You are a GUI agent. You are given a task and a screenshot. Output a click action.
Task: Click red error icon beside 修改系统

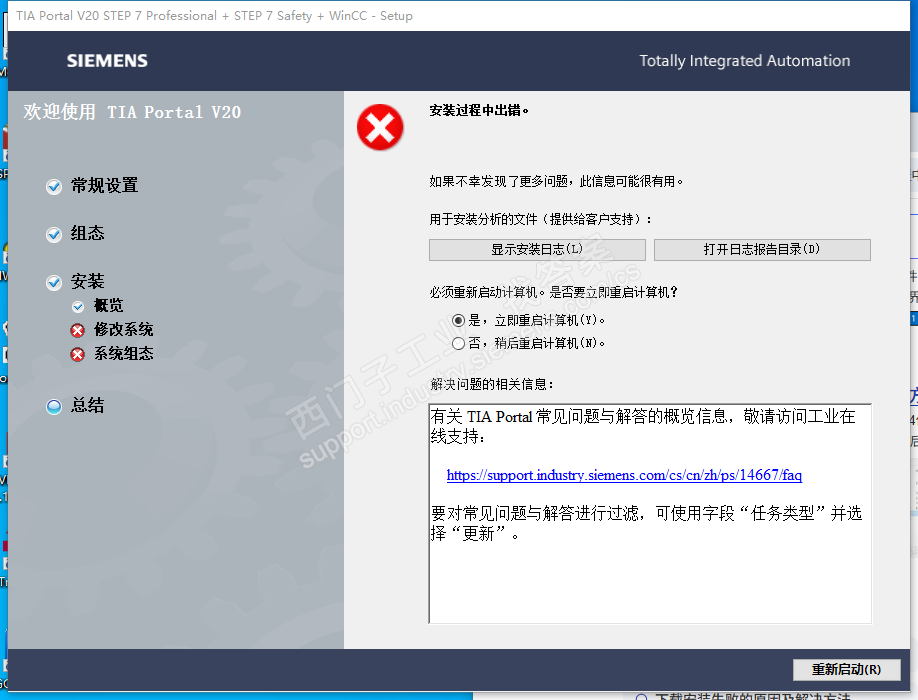[77, 331]
